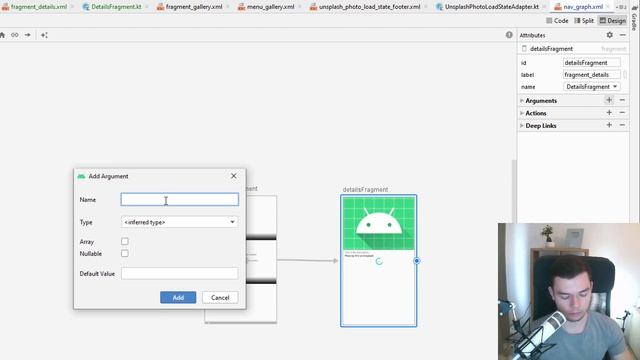This screenshot has height=360, width=640.
Task: Select the detailsFragment node preview
Action: pyautogui.click(x=378, y=260)
